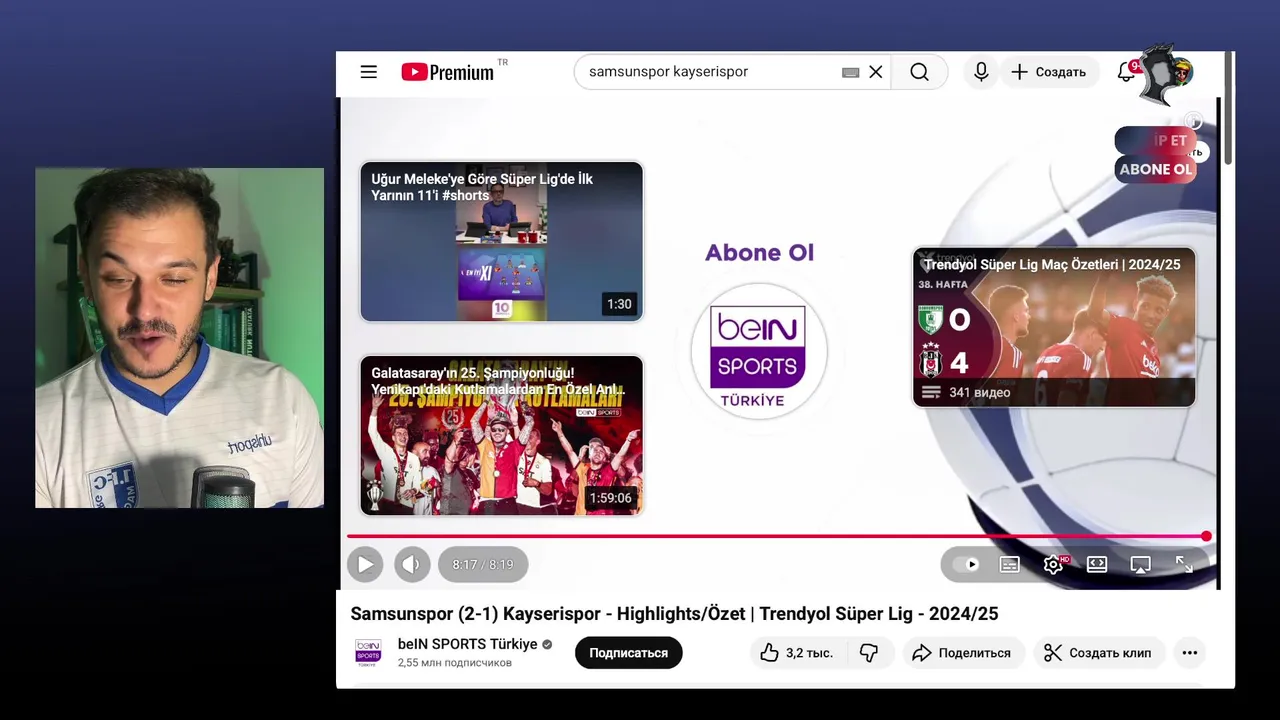Play the video with play button

click(365, 564)
